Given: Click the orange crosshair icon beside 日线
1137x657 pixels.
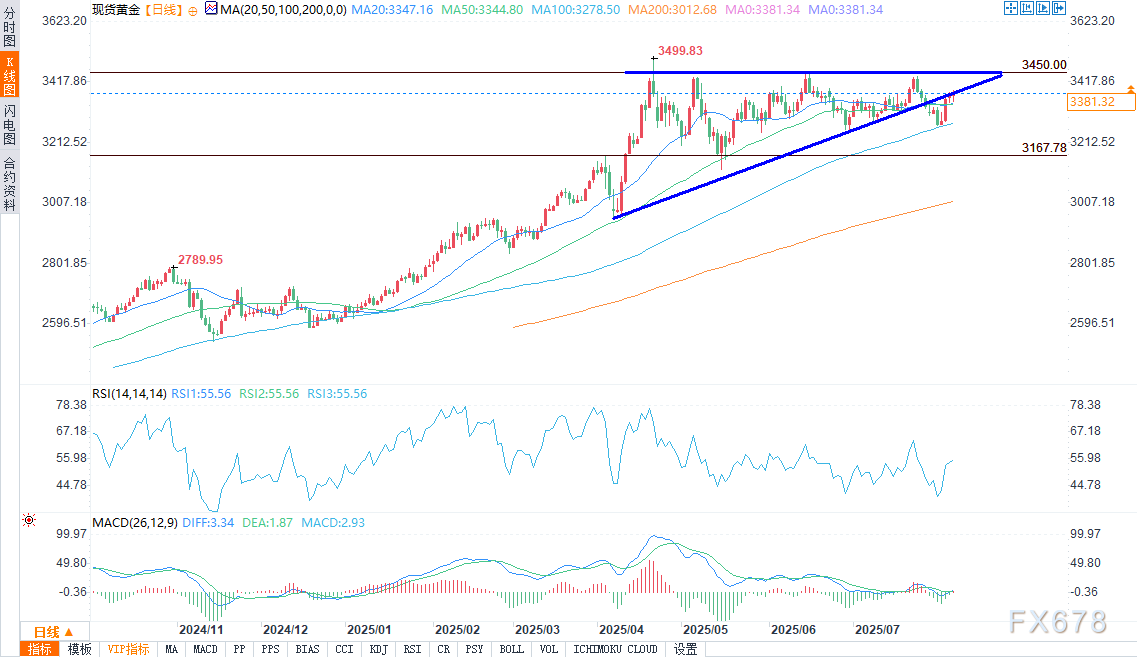Looking at the screenshot, I should 192,12.
